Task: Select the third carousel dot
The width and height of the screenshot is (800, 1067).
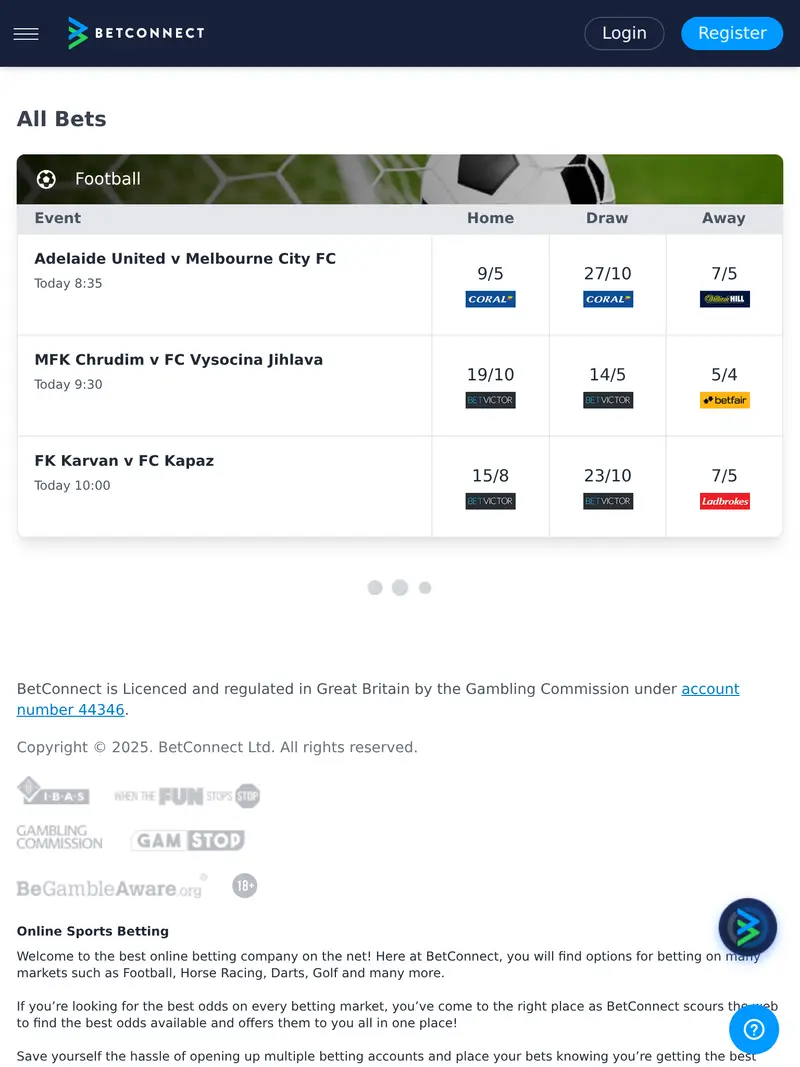Action: (425, 587)
